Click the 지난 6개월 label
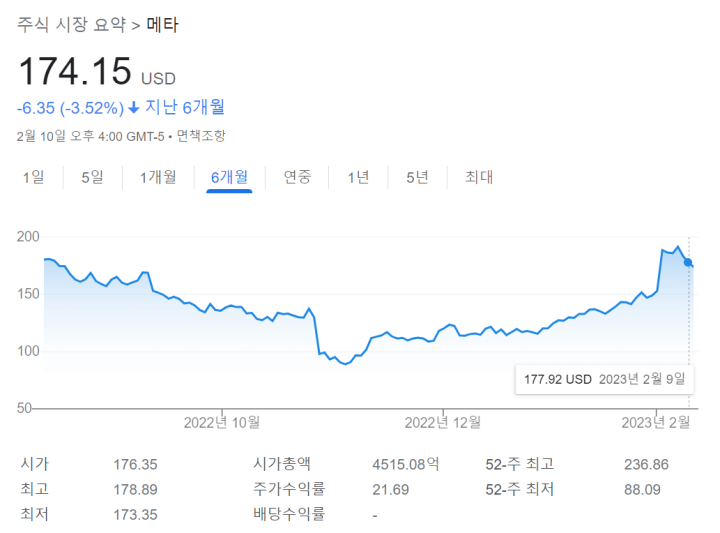This screenshot has height=533, width=720. pos(185,107)
